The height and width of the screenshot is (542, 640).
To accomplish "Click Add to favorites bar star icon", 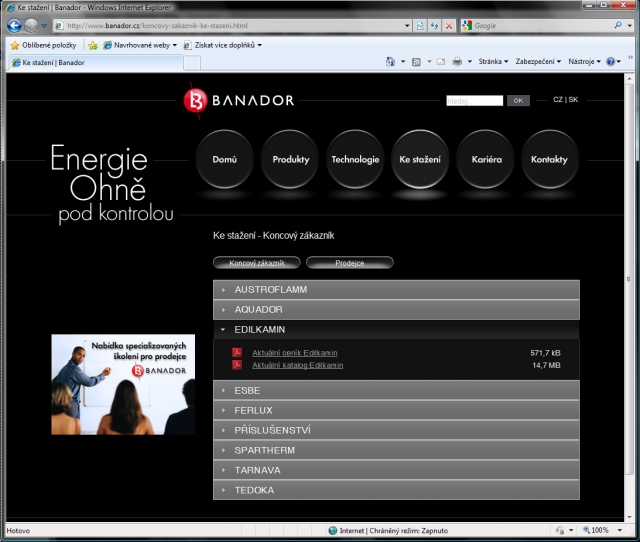I will tap(93, 45).
